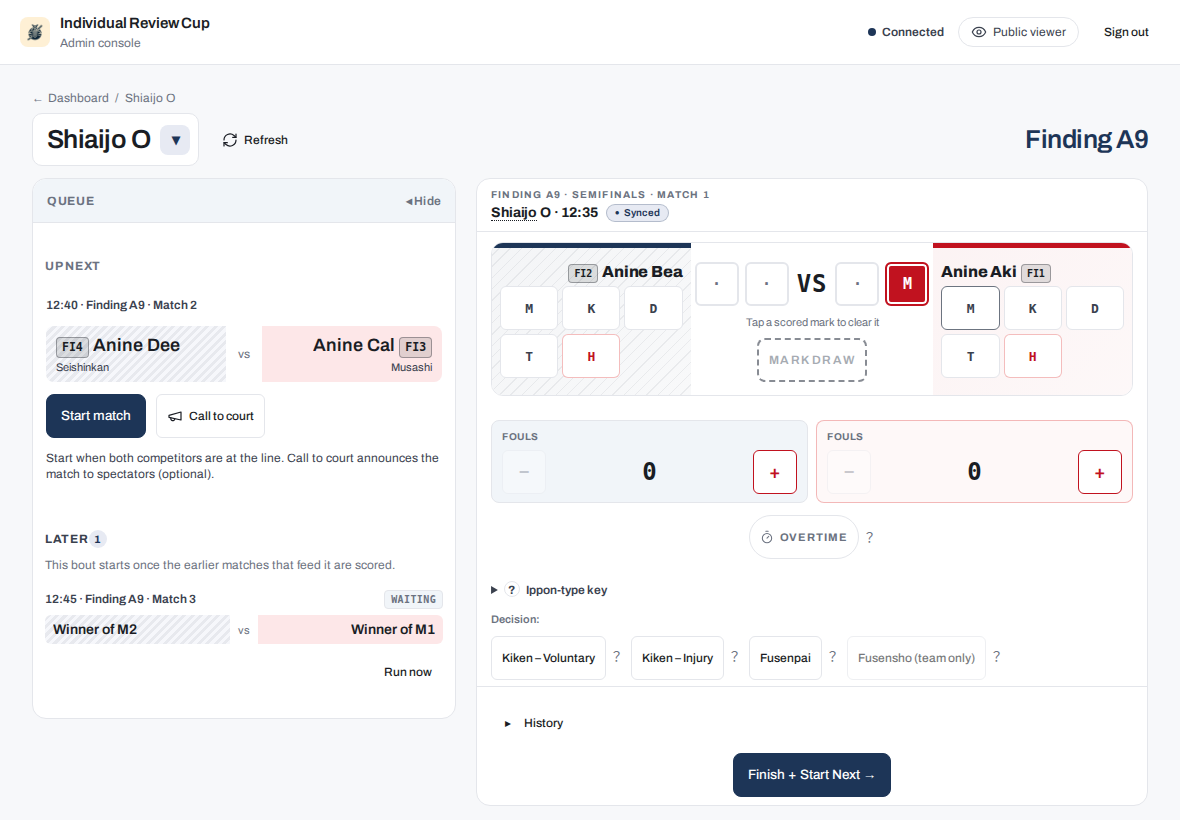Screen dimensions: 1180x820
Task: Select Kiken – Voluntary decision
Action: pyautogui.click(x=549, y=658)
